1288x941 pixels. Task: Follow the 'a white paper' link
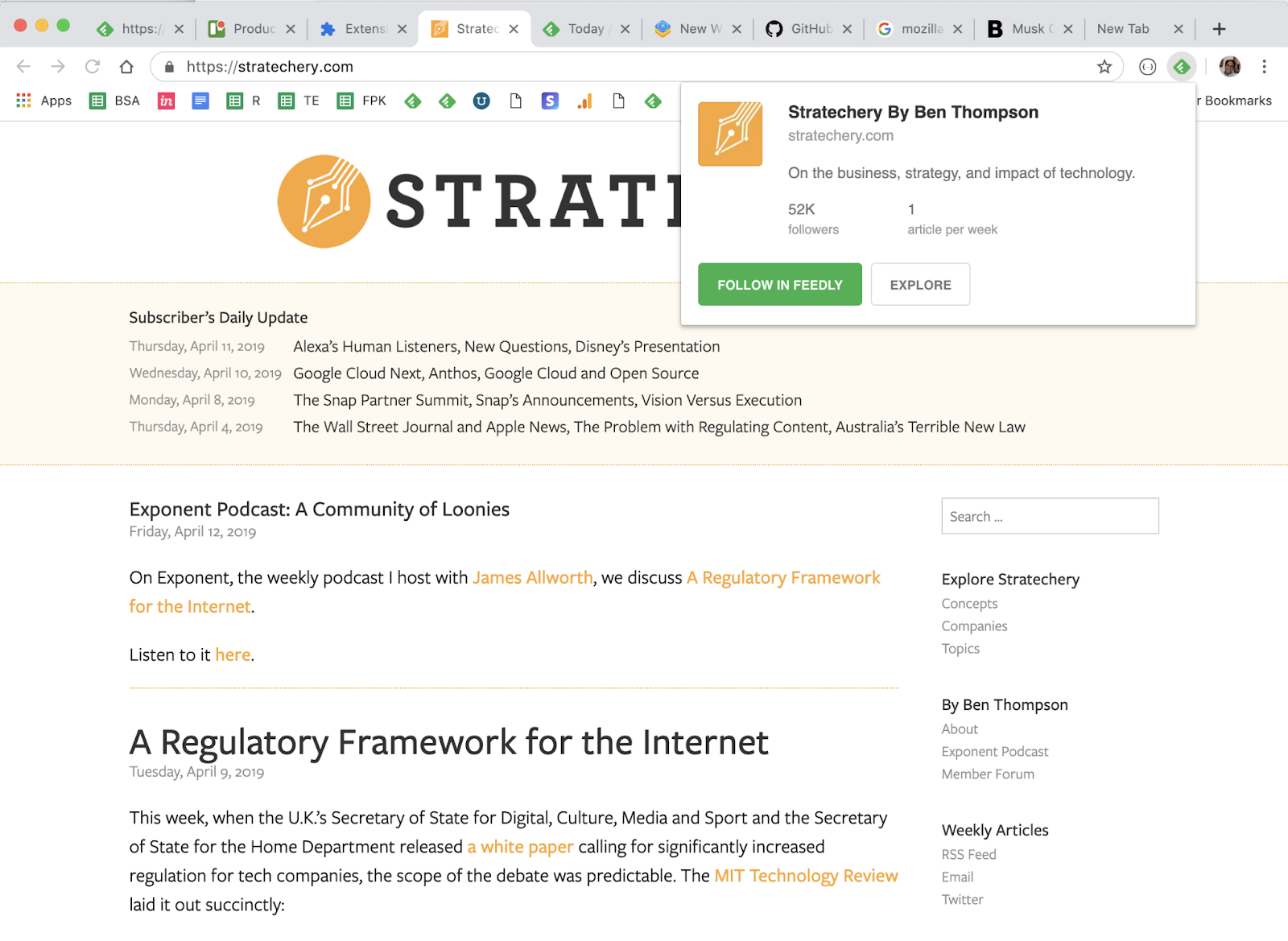tap(520, 846)
